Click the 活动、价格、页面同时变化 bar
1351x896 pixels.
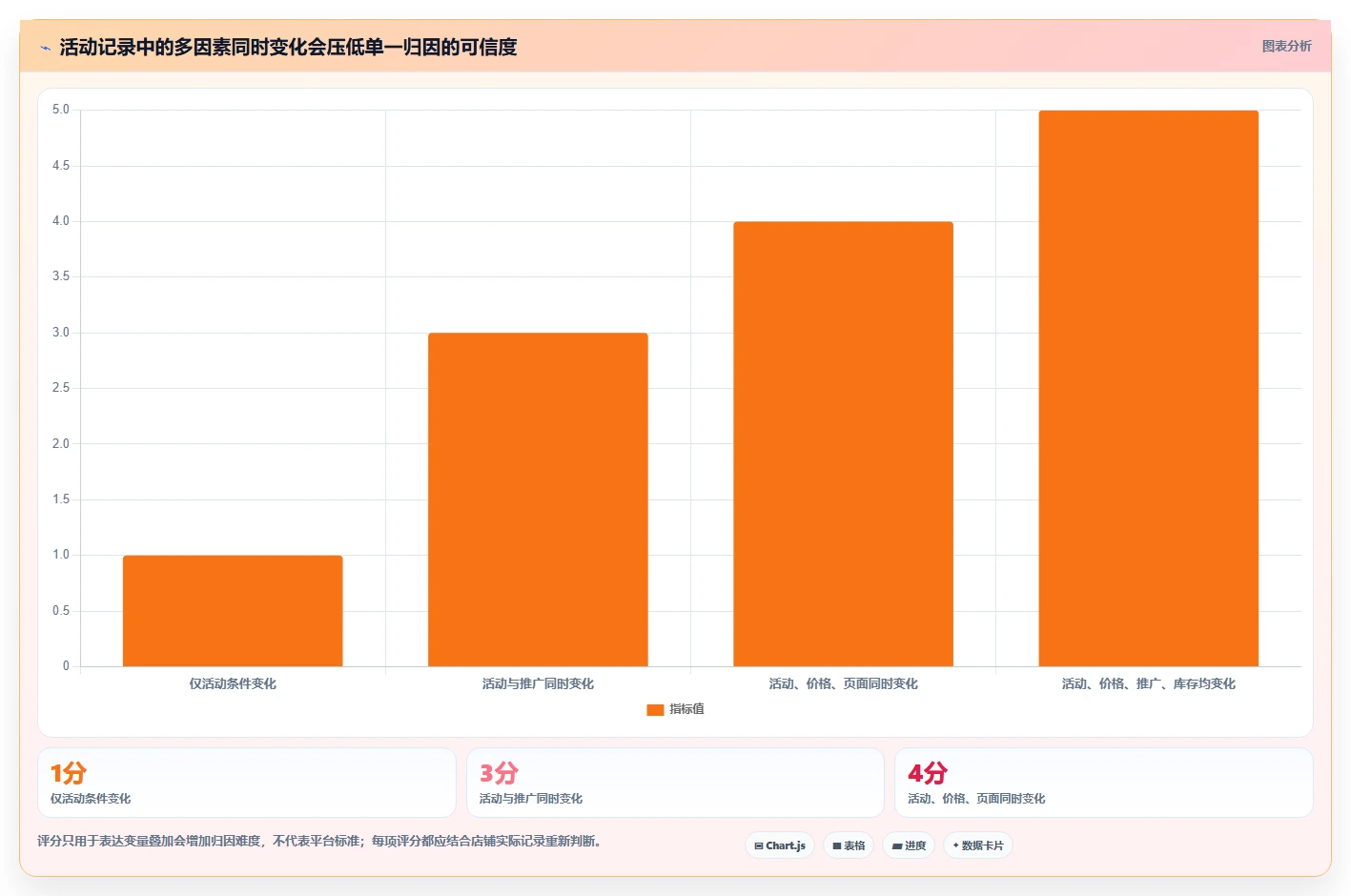point(843,444)
